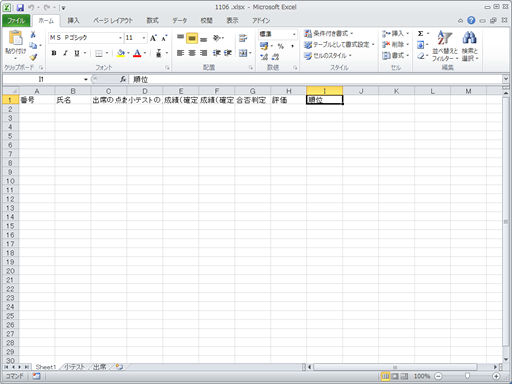
Task: Click the Wrap Text icon
Action: tap(243, 38)
